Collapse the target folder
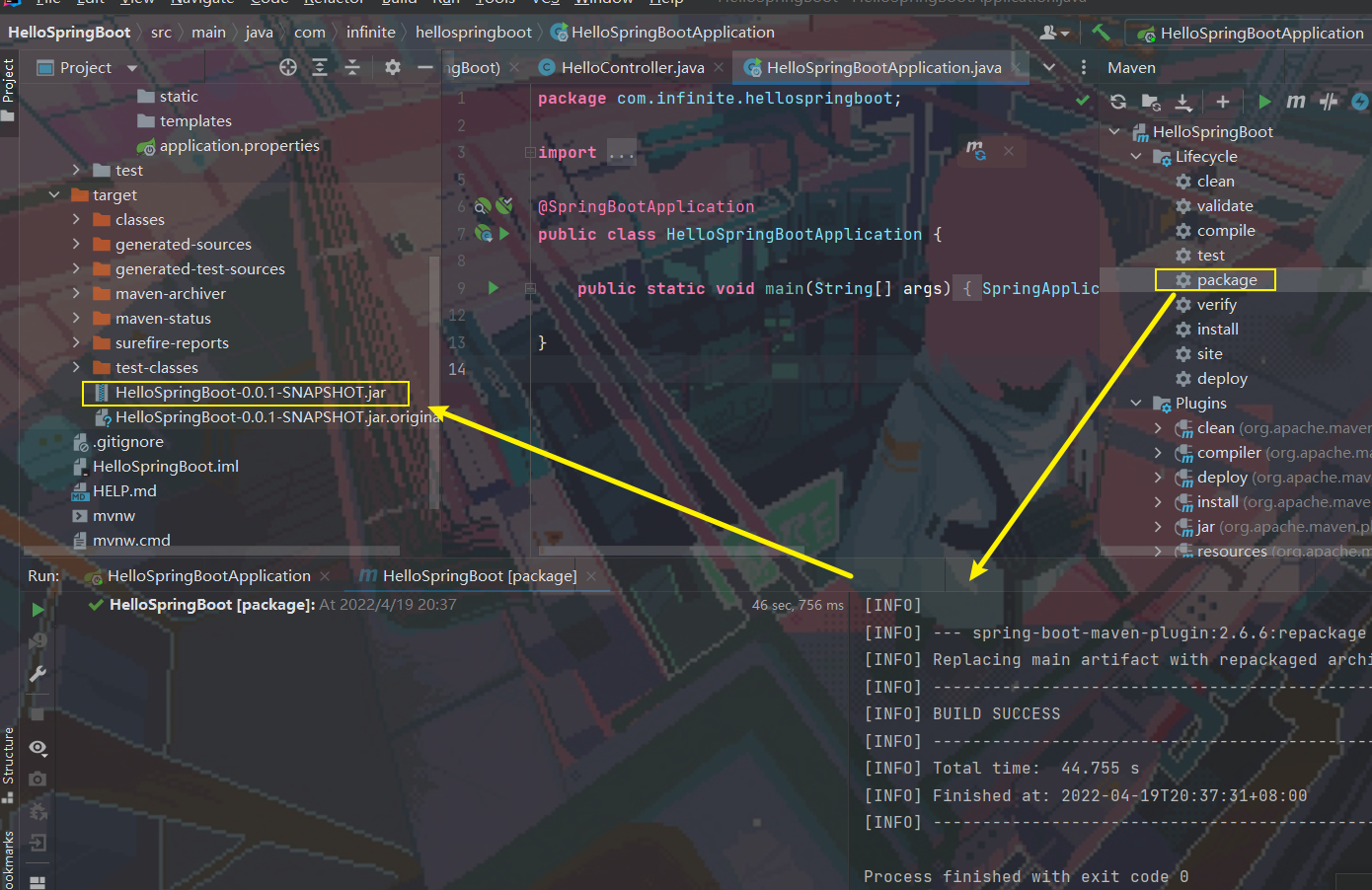The image size is (1372, 890). [54, 195]
